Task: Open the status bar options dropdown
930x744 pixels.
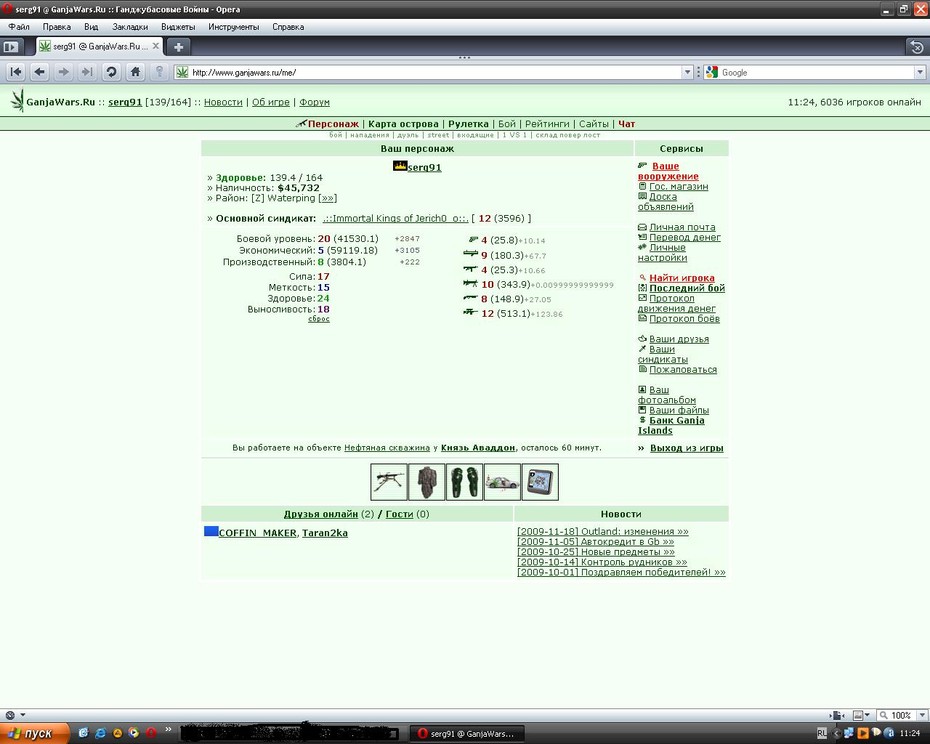Action: coord(23,715)
